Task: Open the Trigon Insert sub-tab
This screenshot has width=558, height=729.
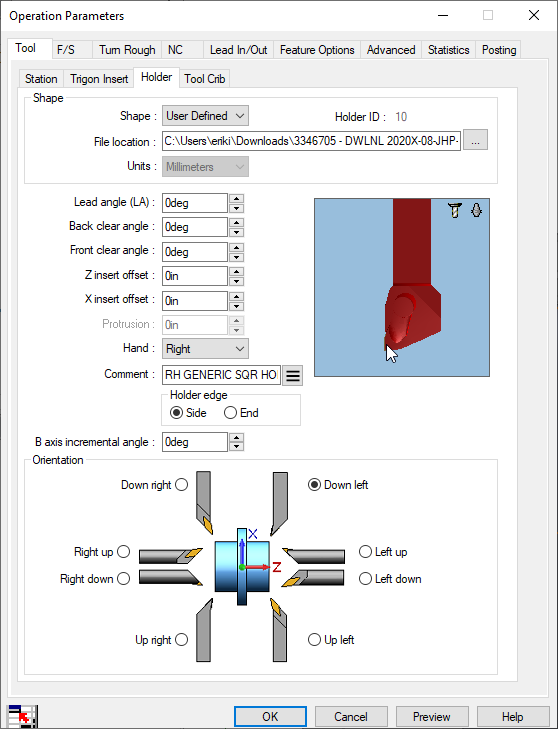Action: [x=99, y=79]
